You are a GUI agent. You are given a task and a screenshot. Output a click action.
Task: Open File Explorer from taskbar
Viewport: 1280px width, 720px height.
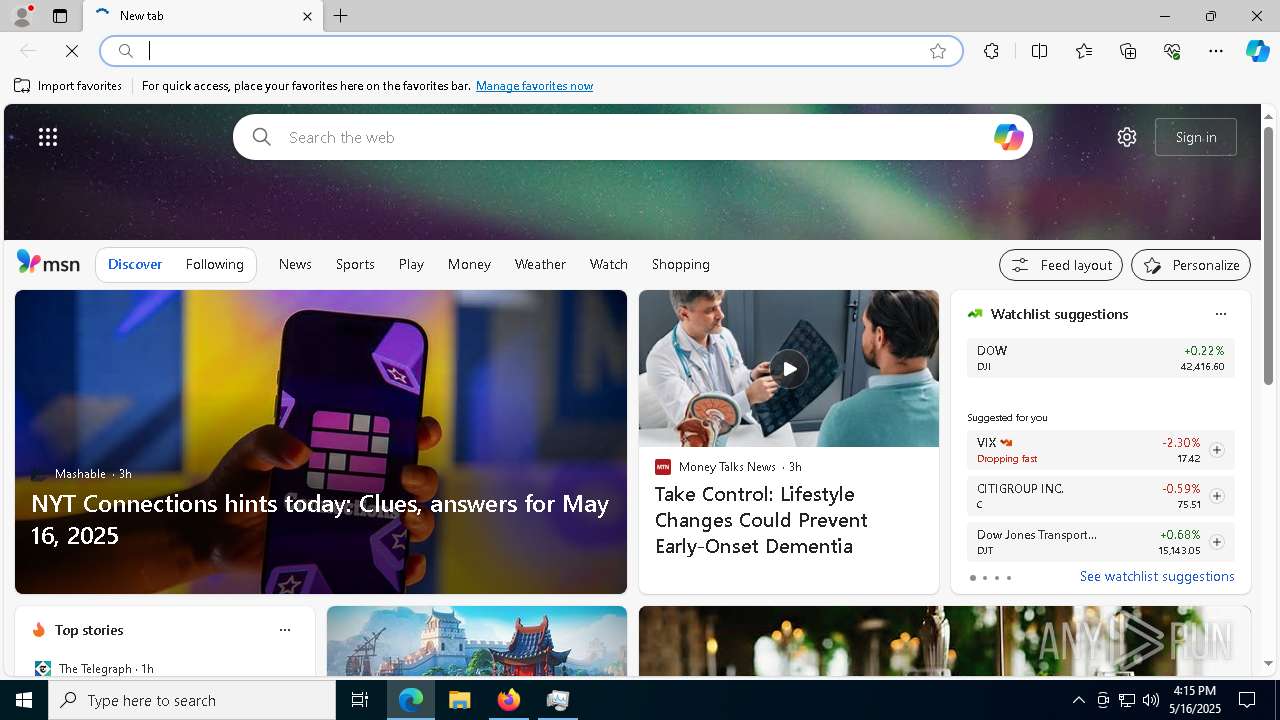(x=459, y=700)
